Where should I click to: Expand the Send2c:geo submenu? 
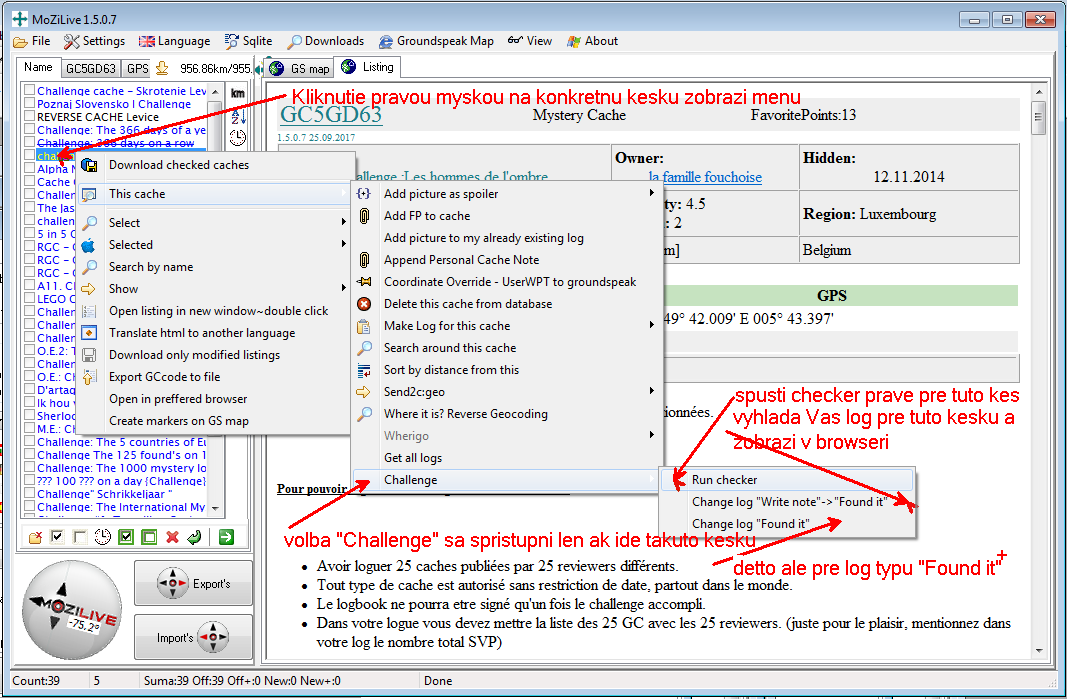click(651, 391)
